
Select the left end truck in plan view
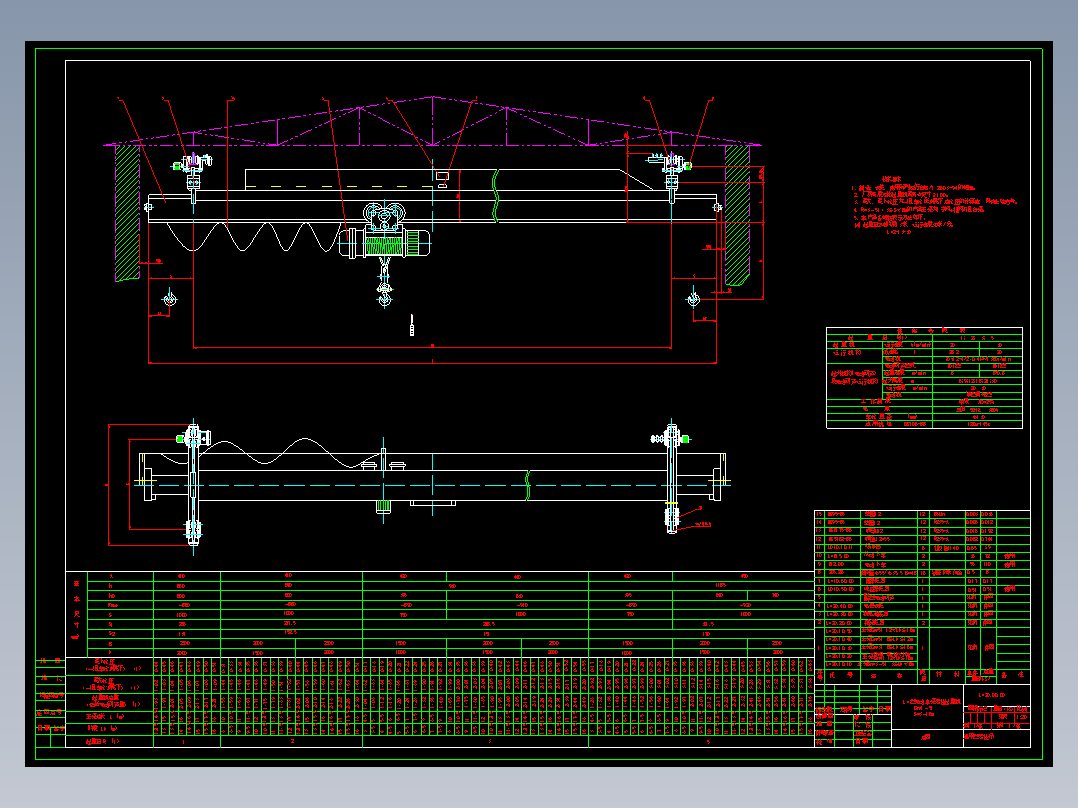(x=192, y=481)
